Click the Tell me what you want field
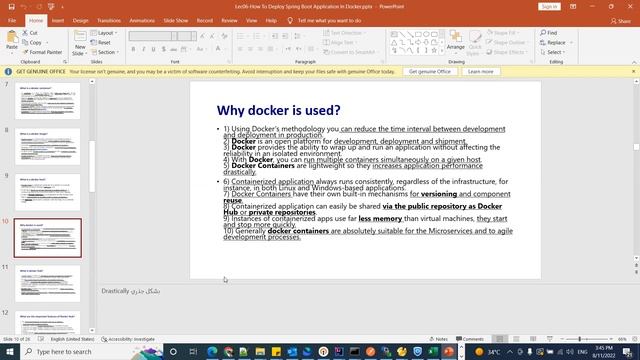 click(x=324, y=20)
